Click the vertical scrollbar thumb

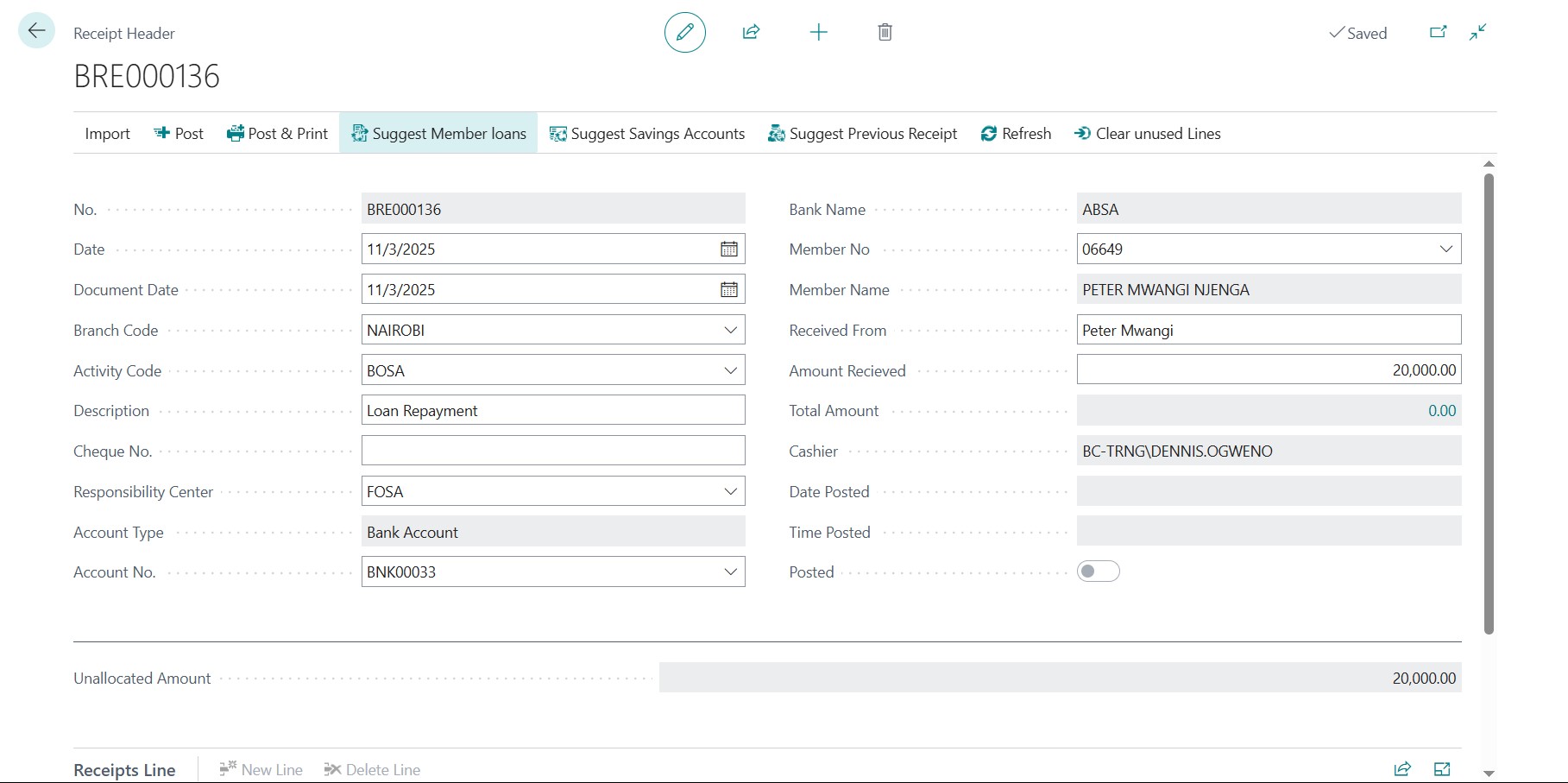1489,401
